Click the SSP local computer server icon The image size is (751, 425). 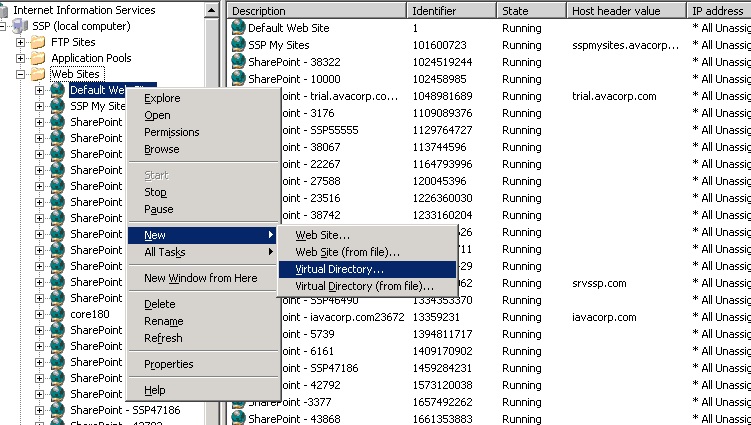20,26
